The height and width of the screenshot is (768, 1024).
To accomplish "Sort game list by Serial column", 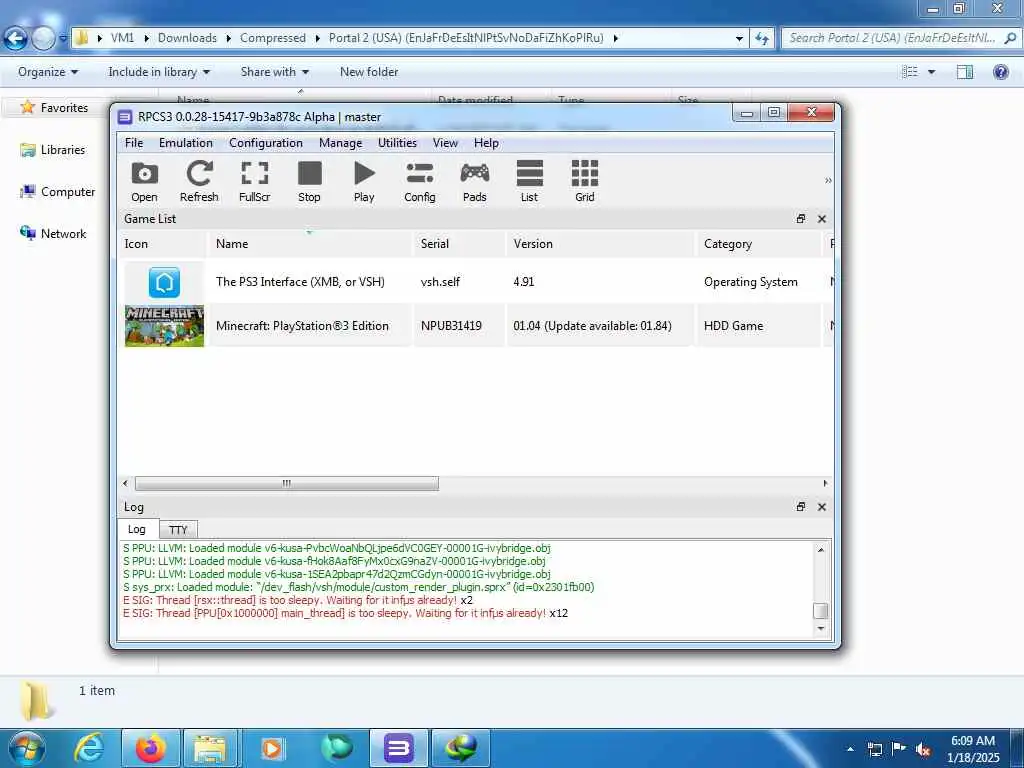I will click(x=459, y=244).
